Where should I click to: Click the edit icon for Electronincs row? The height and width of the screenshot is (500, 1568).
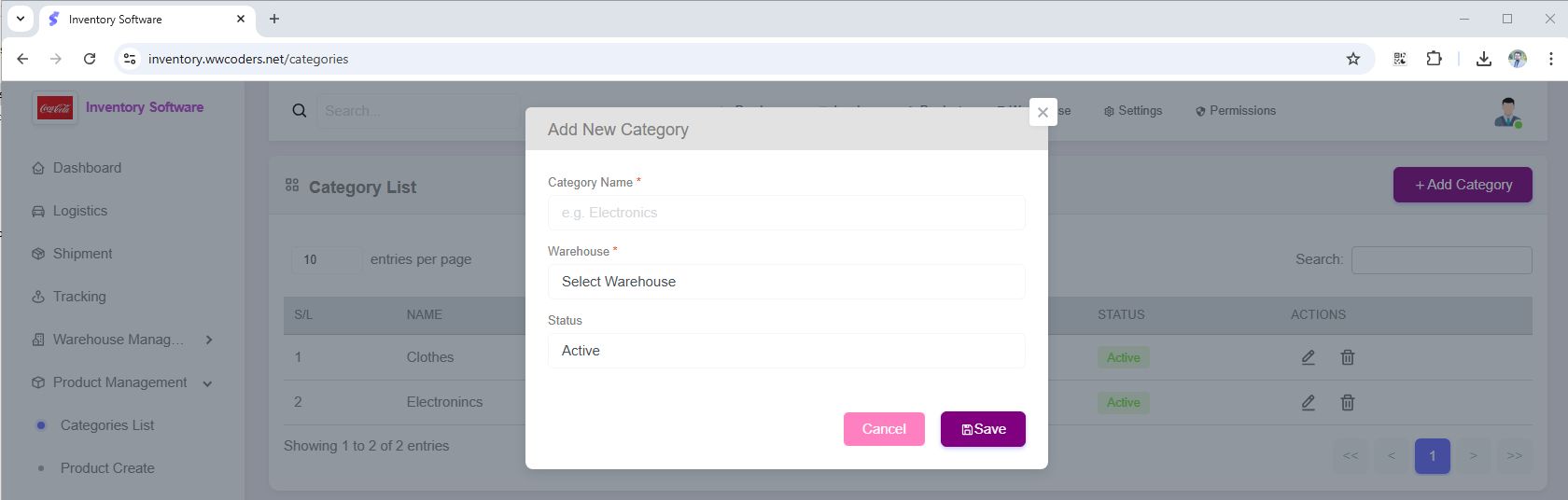(x=1309, y=402)
